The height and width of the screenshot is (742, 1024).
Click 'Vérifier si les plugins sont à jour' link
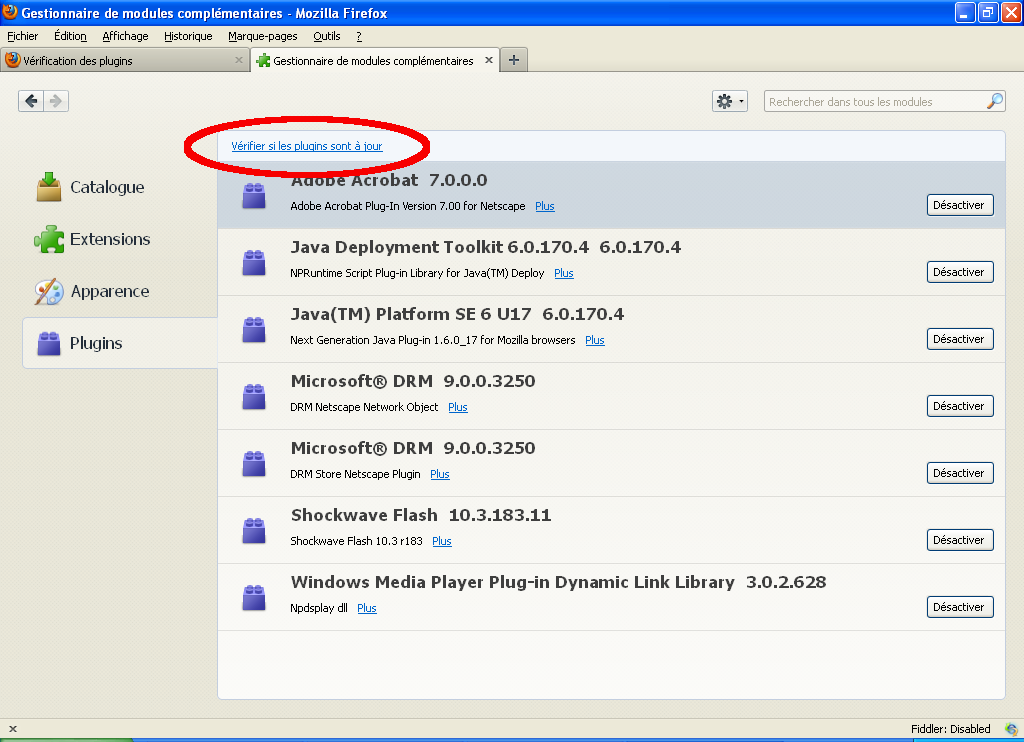coord(306,146)
